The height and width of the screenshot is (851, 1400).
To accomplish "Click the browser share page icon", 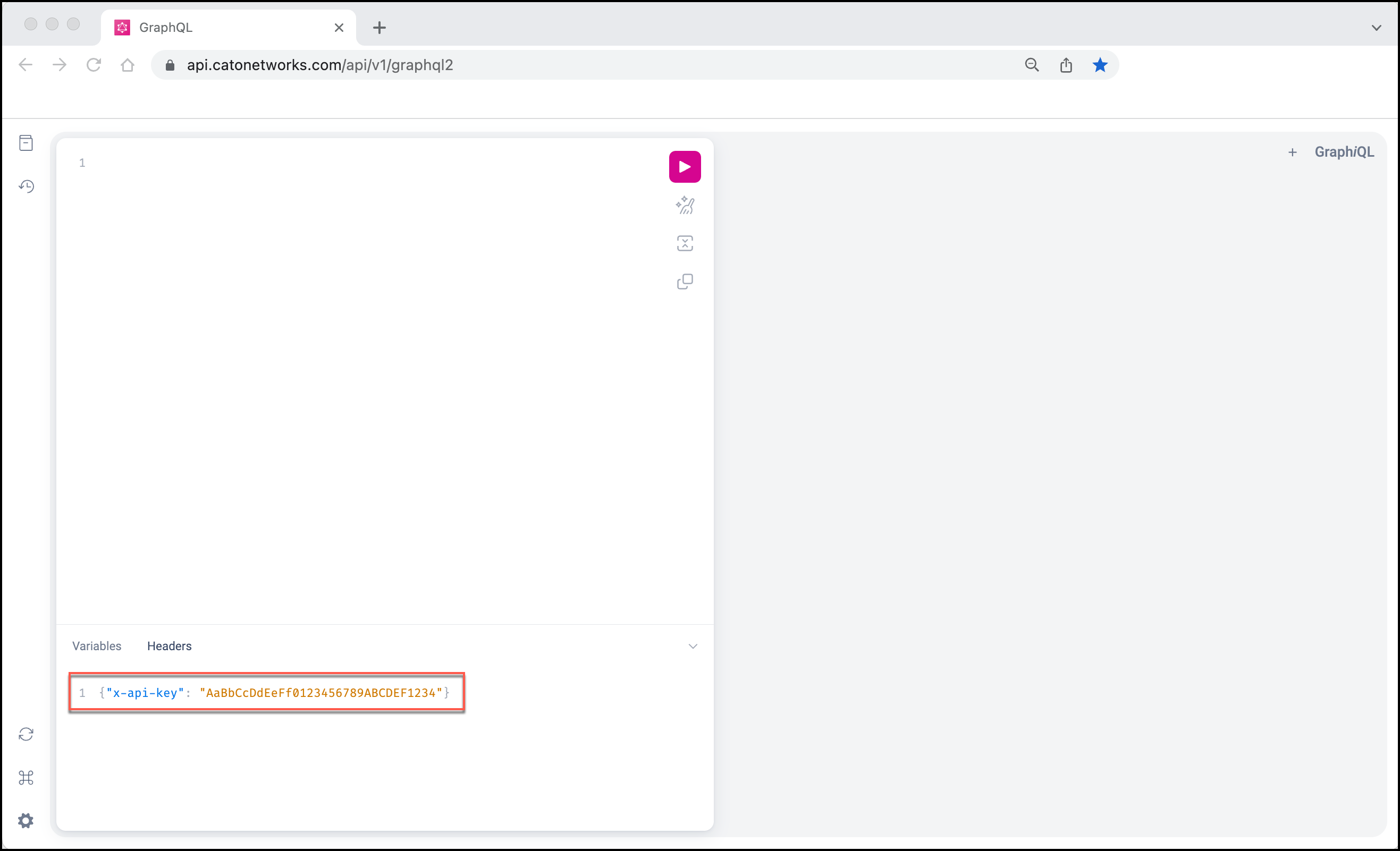I will pos(1065,65).
